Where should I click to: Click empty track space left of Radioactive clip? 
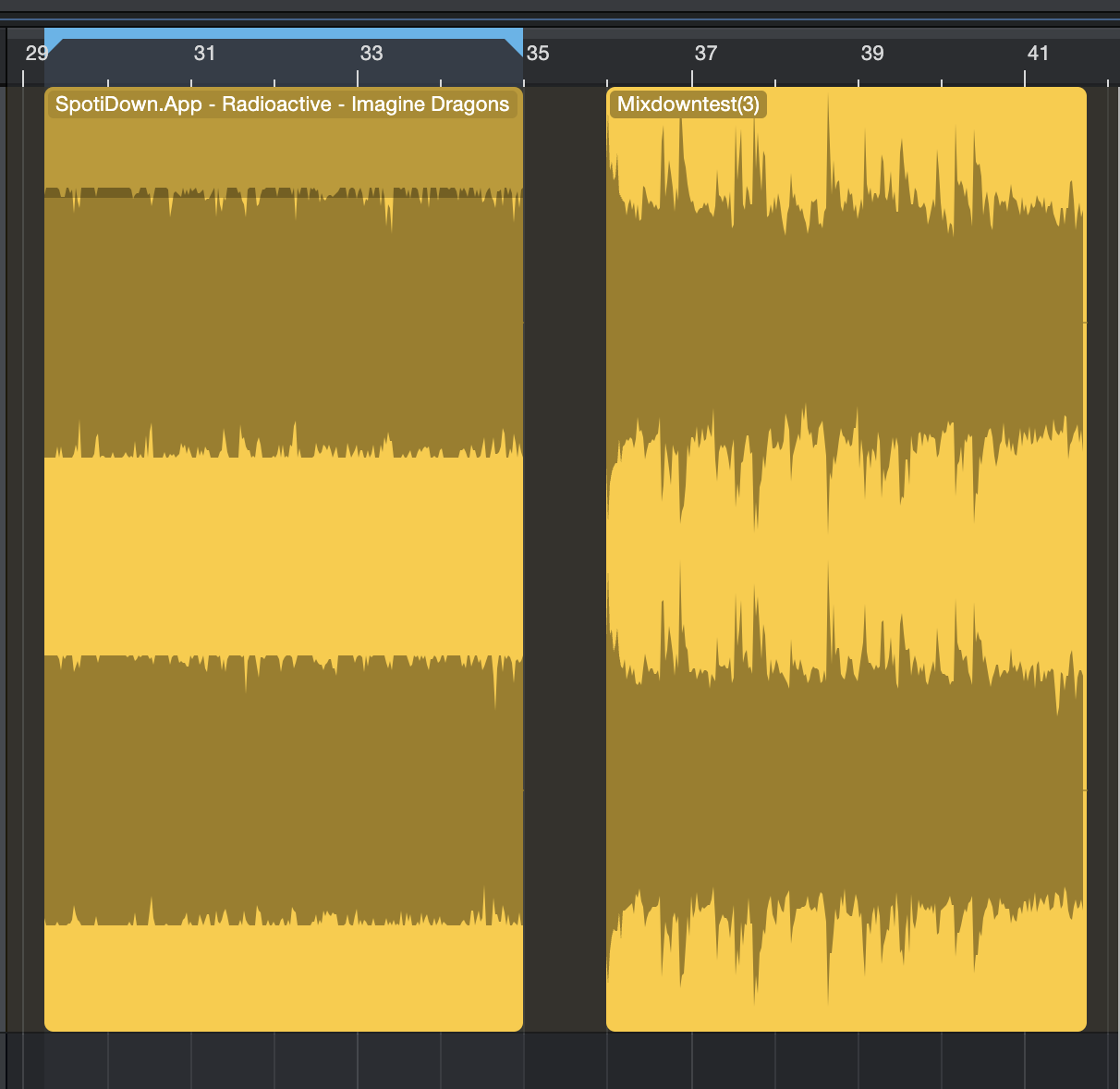(33, 555)
